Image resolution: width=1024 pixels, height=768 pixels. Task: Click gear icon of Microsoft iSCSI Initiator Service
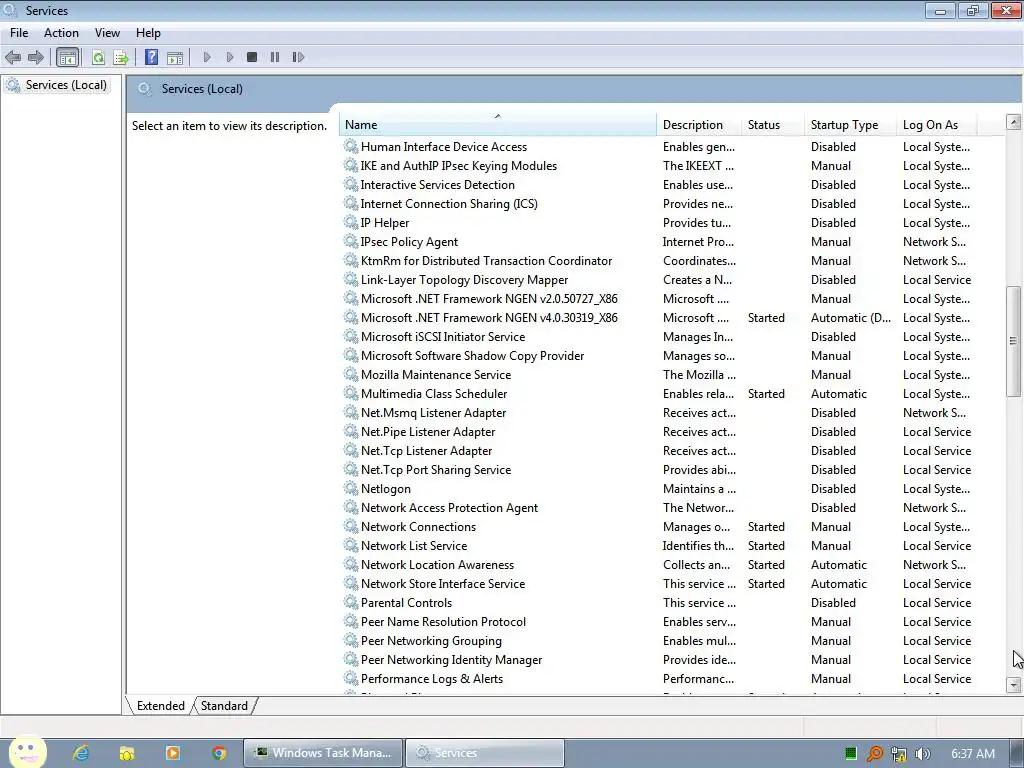tap(351, 336)
